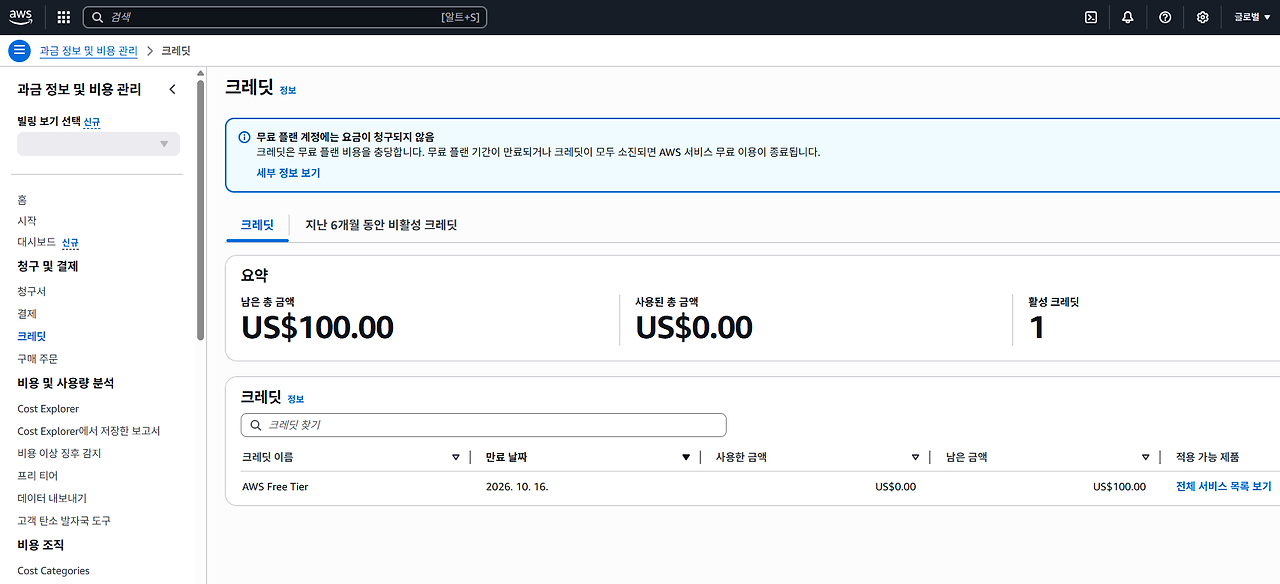The height and width of the screenshot is (584, 1280).
Task: Click 정보 link beside 크레딧 table heading
Action: (295, 399)
